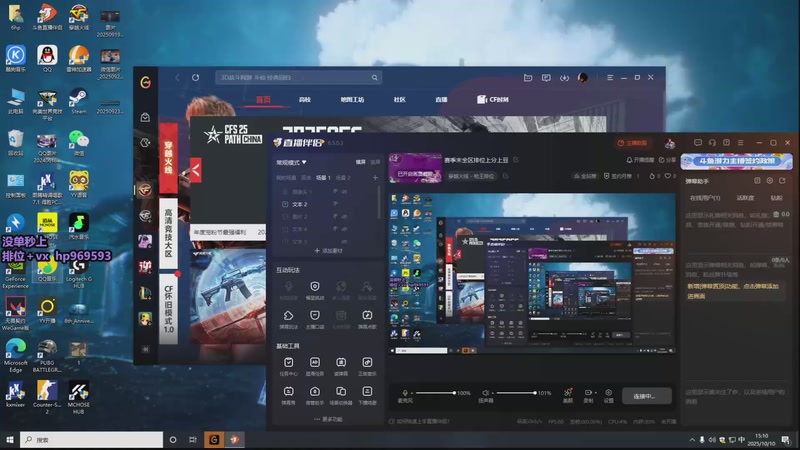Click 添加素材 add source
Viewport: 800px width, 450px height.
click(329, 251)
